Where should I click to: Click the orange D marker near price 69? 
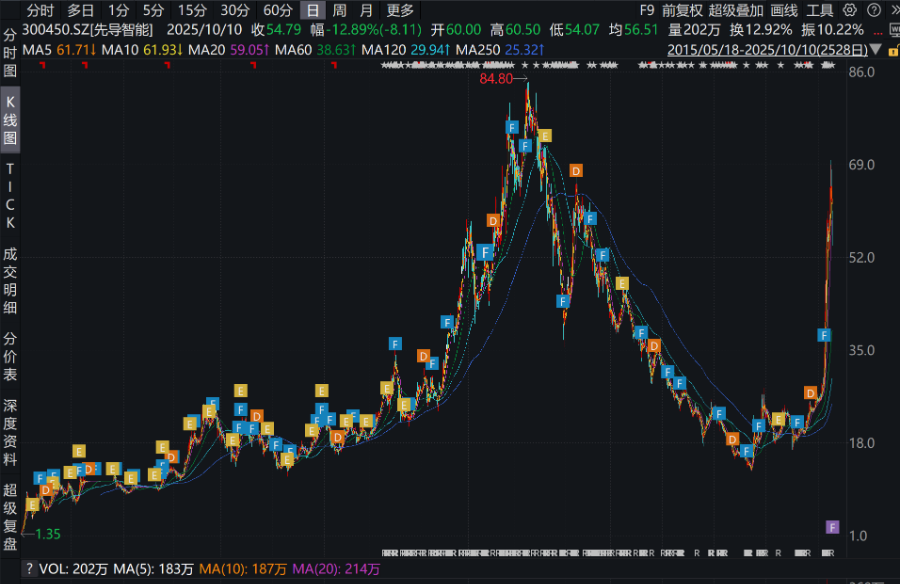point(575,170)
